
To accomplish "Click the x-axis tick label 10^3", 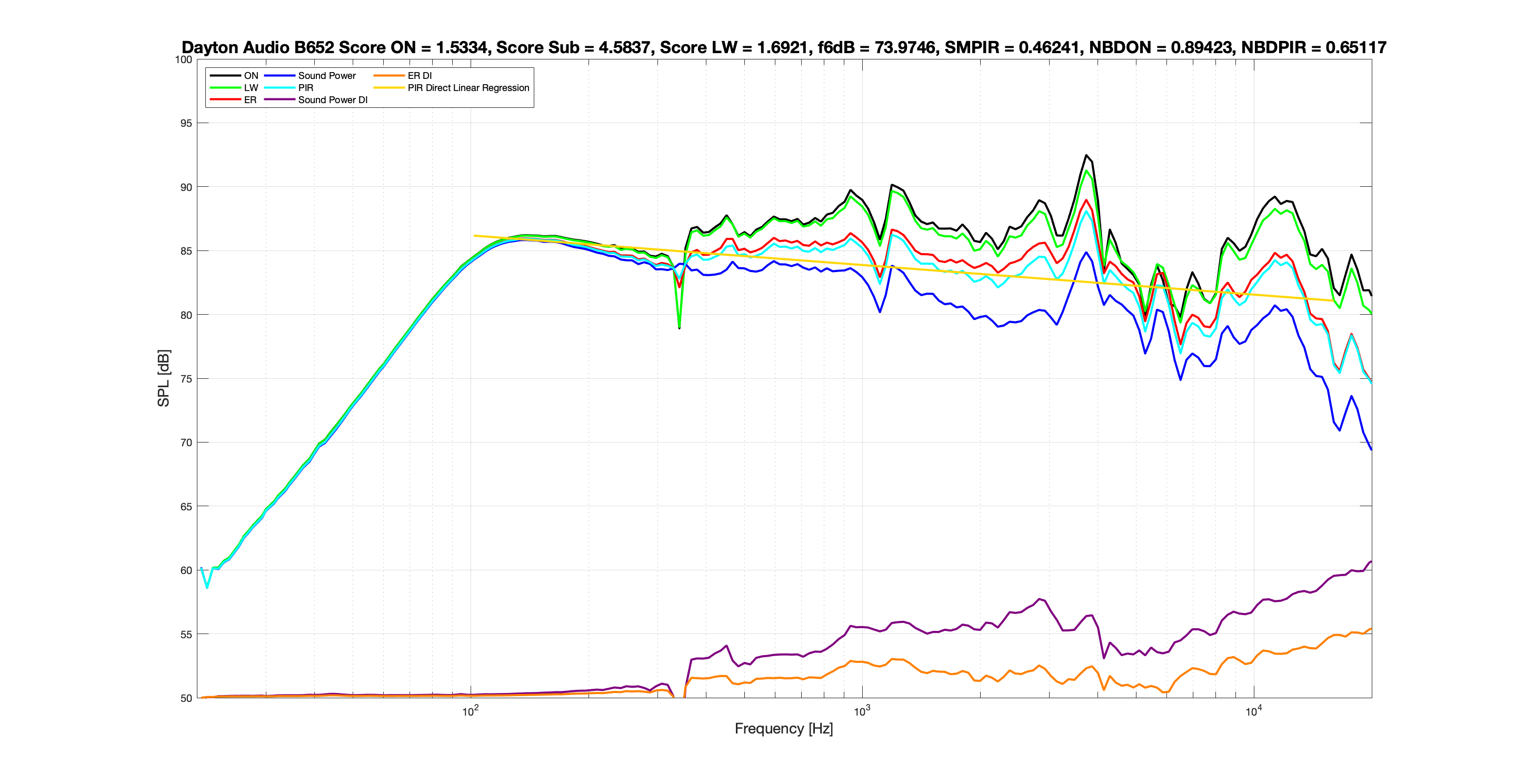I will coord(862,712).
